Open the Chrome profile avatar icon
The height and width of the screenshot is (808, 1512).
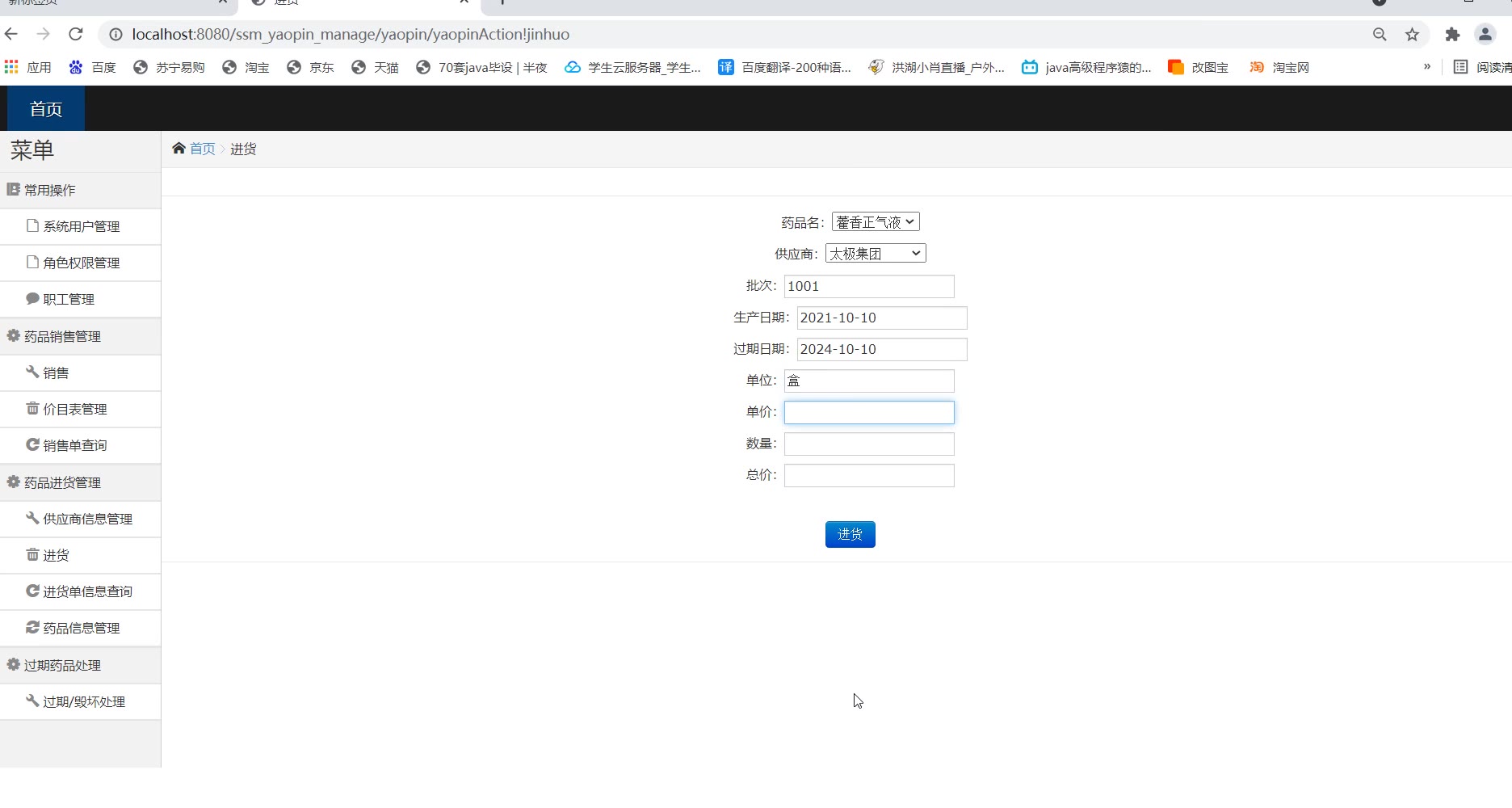click(x=1485, y=34)
